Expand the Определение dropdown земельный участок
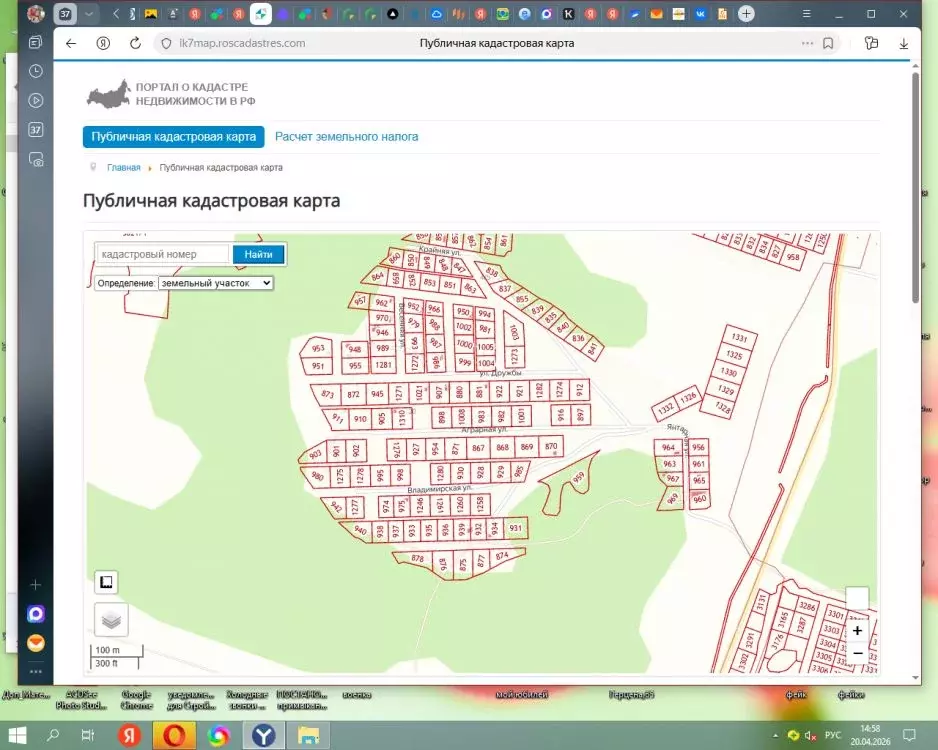Screen dimensions: 938x750 point(216,283)
